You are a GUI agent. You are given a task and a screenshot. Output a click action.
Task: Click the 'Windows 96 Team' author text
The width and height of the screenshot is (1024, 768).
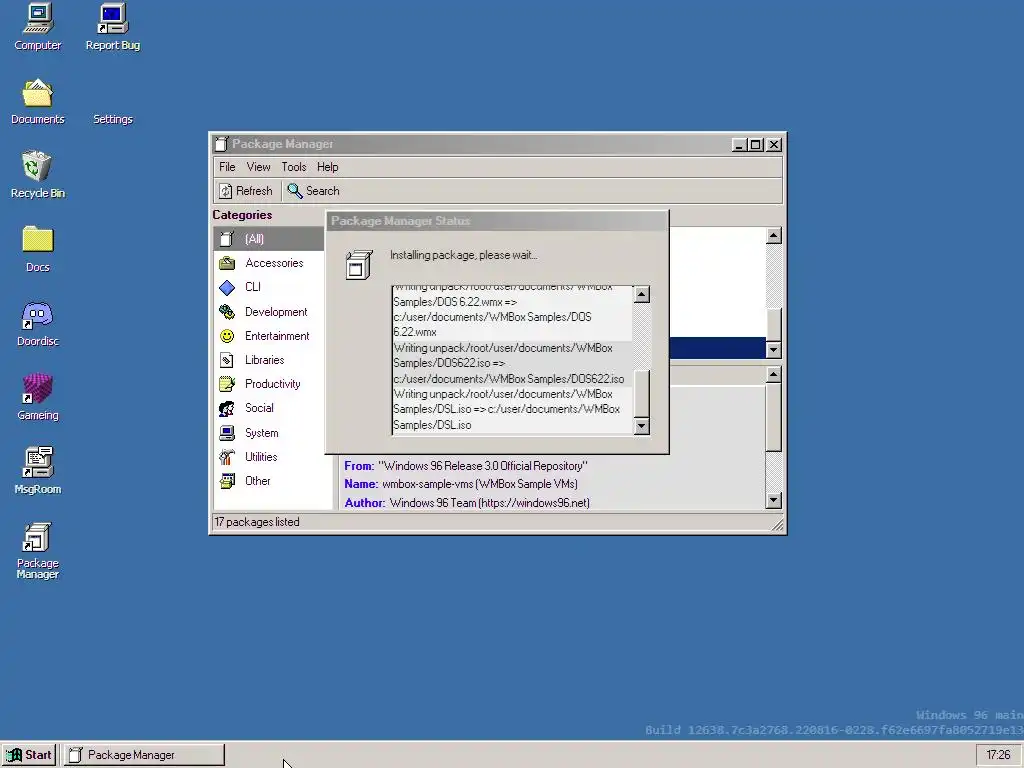pyautogui.click(x=434, y=503)
